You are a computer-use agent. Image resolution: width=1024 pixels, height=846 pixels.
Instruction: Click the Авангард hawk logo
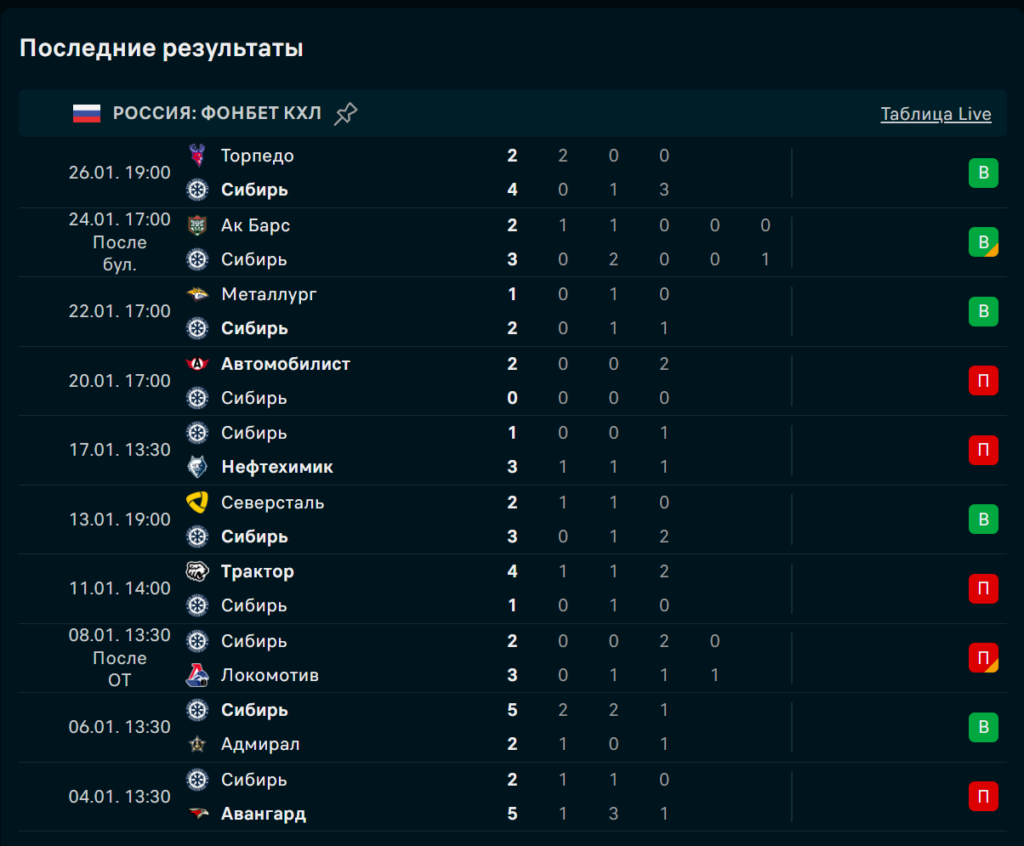pos(197,814)
